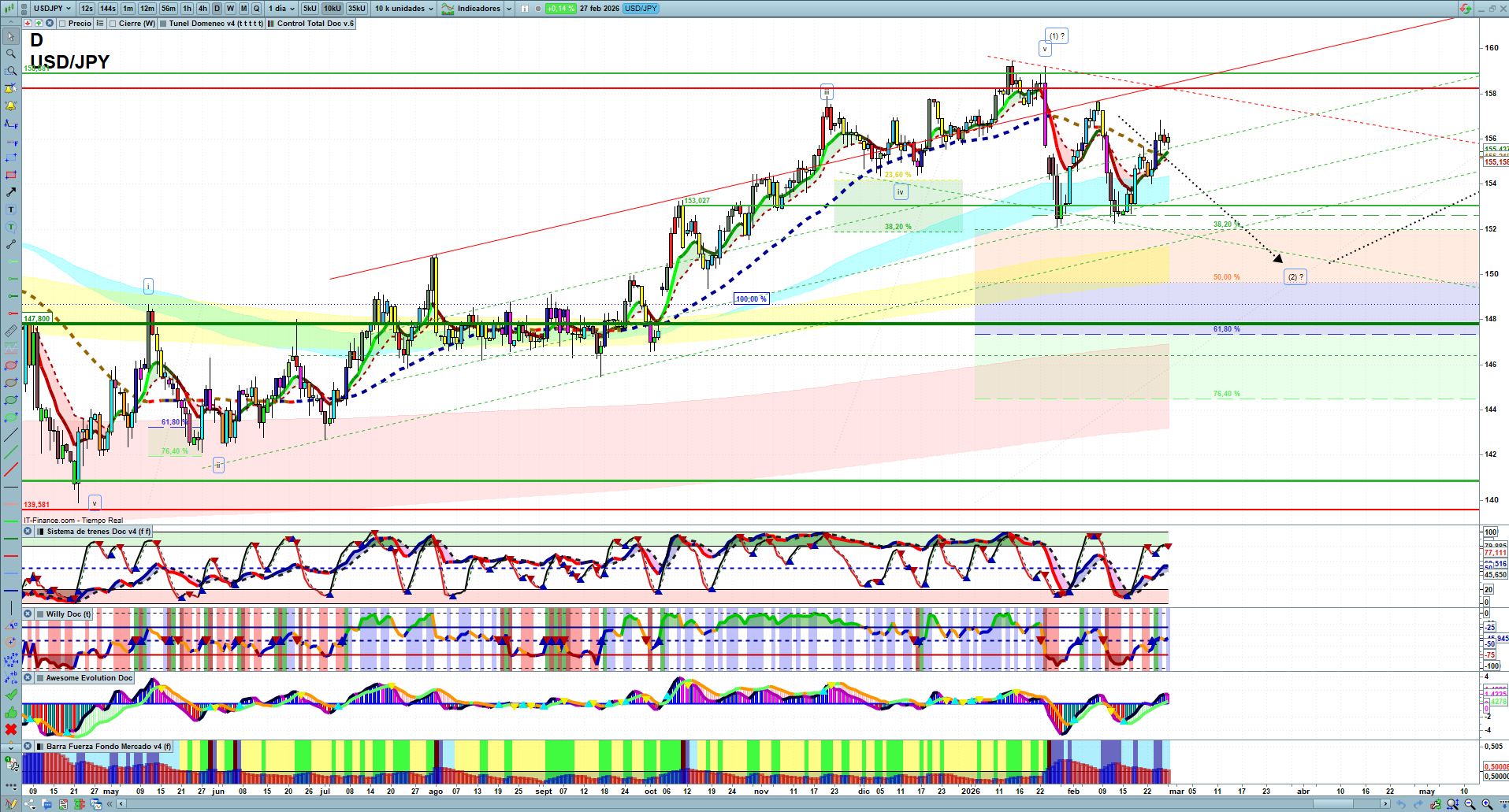The image size is (1509, 812).
Task: Select the cursor pointer tool
Action: click(x=11, y=36)
